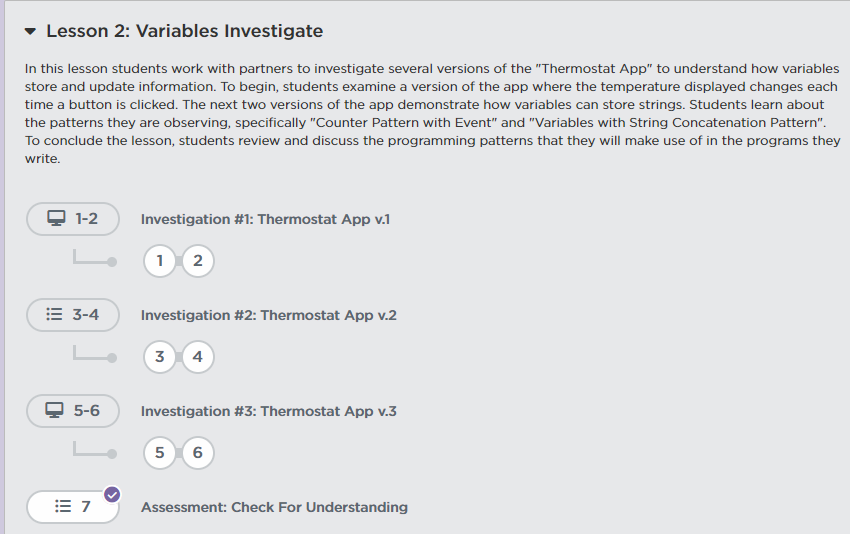
Task: Click the list icon in the 3-4 pill
Action: [55, 314]
